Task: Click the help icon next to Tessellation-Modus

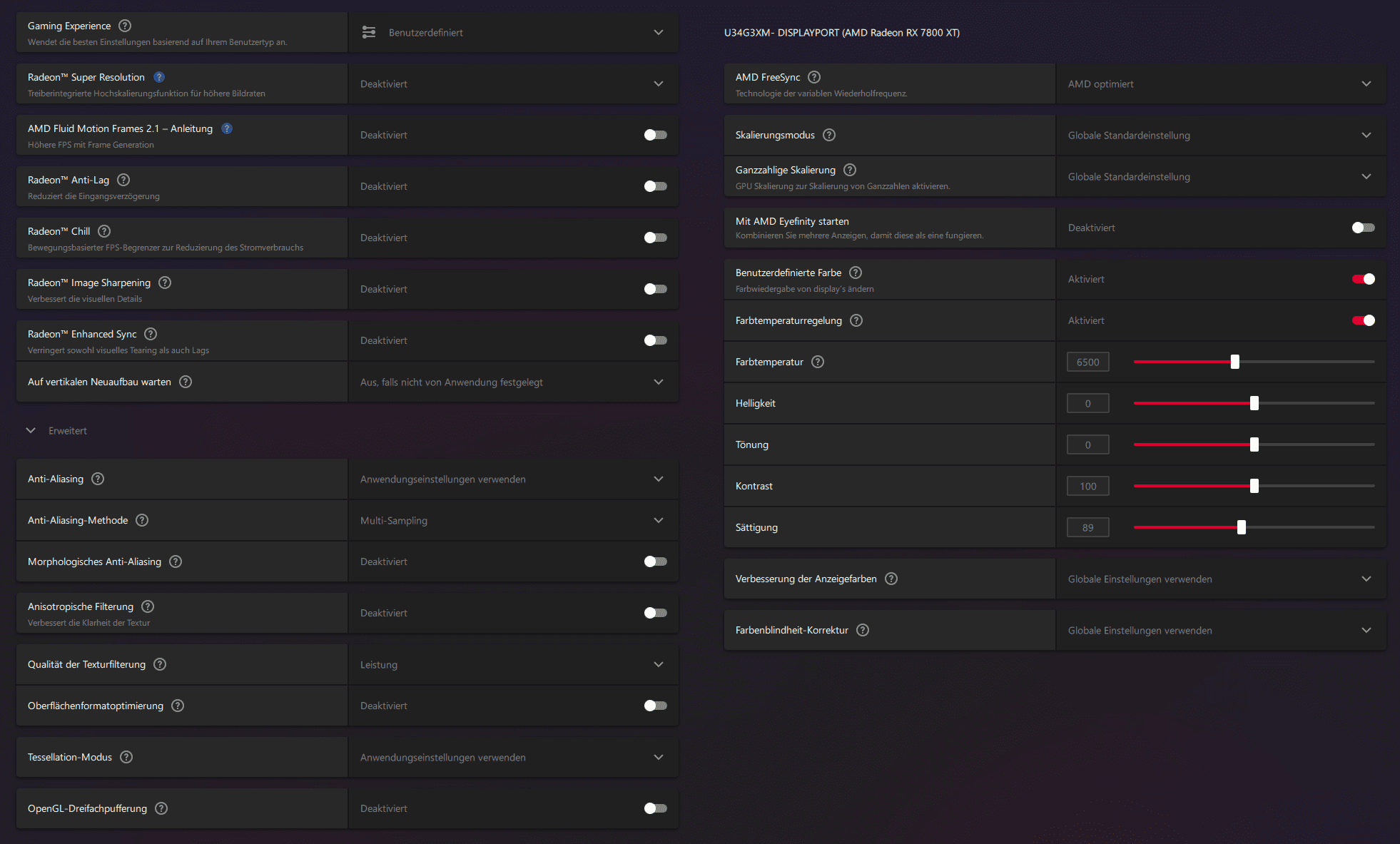Action: tap(126, 757)
